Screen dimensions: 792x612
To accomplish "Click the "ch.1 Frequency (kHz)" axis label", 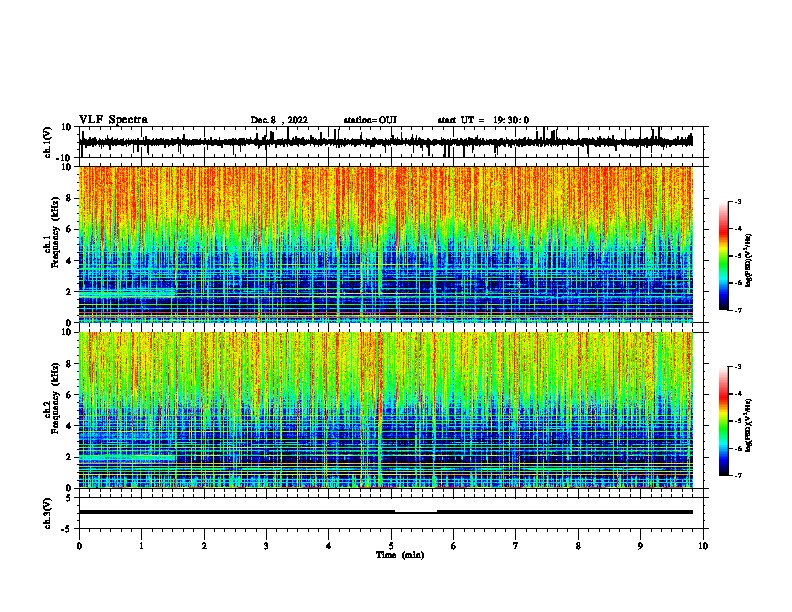I will [54, 232].
